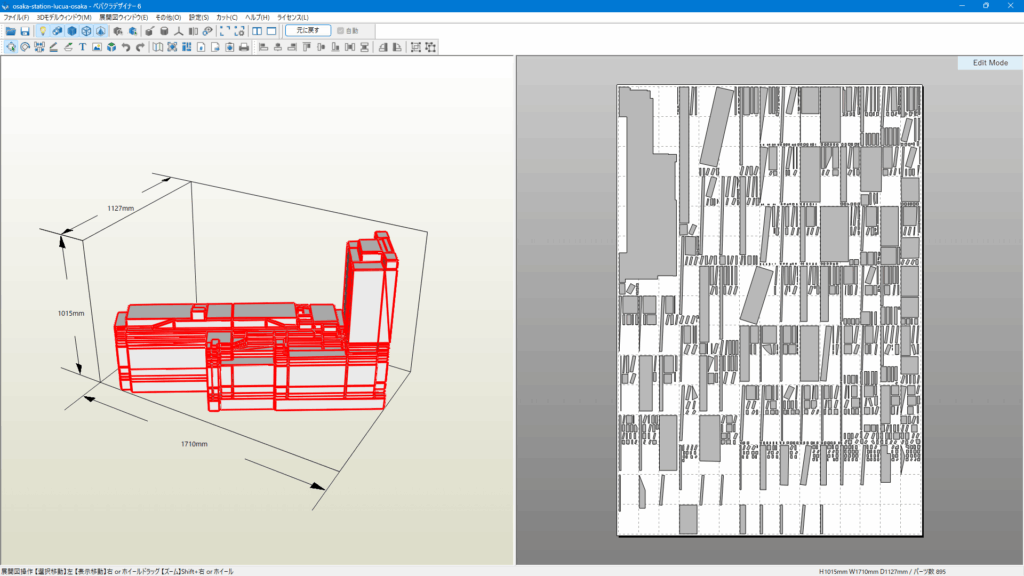The width and height of the screenshot is (1024, 576).
Task: Expand the 展開図ウィンドウ(E) menu
Action: [123, 18]
